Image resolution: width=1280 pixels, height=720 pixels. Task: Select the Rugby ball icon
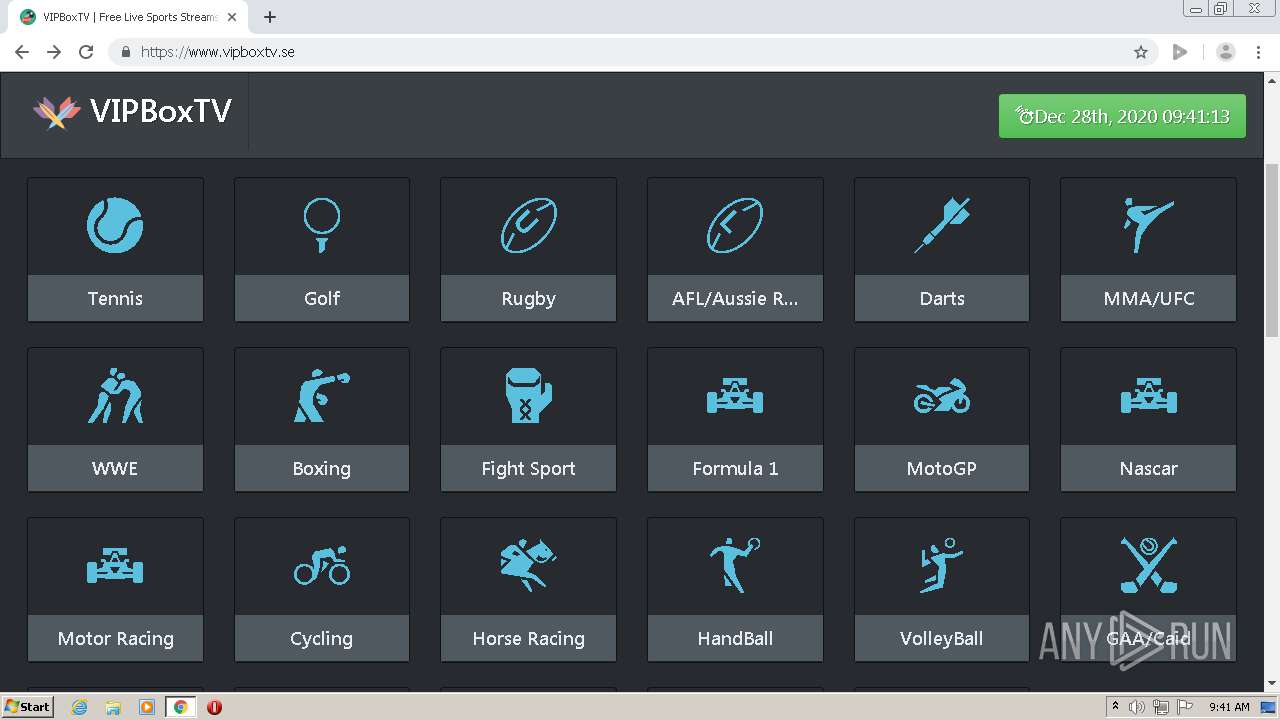pyautogui.click(x=528, y=225)
